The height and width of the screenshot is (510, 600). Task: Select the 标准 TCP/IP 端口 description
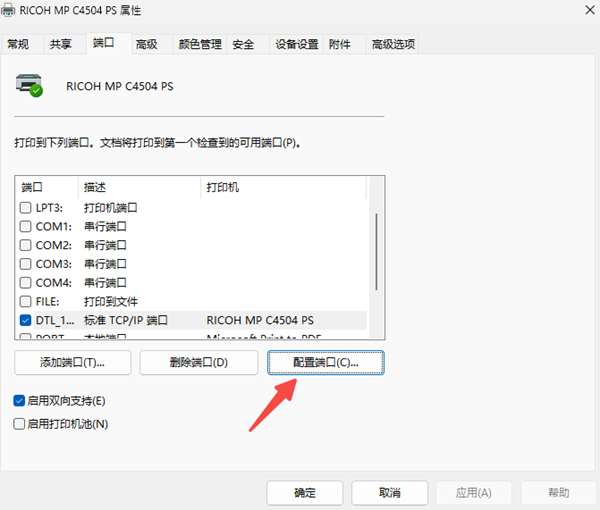126,320
